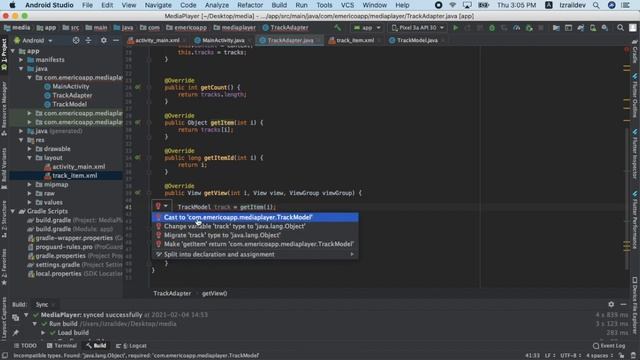Expand the drawable folder
Image resolution: width=640 pixels, height=360 pixels.
point(30,149)
